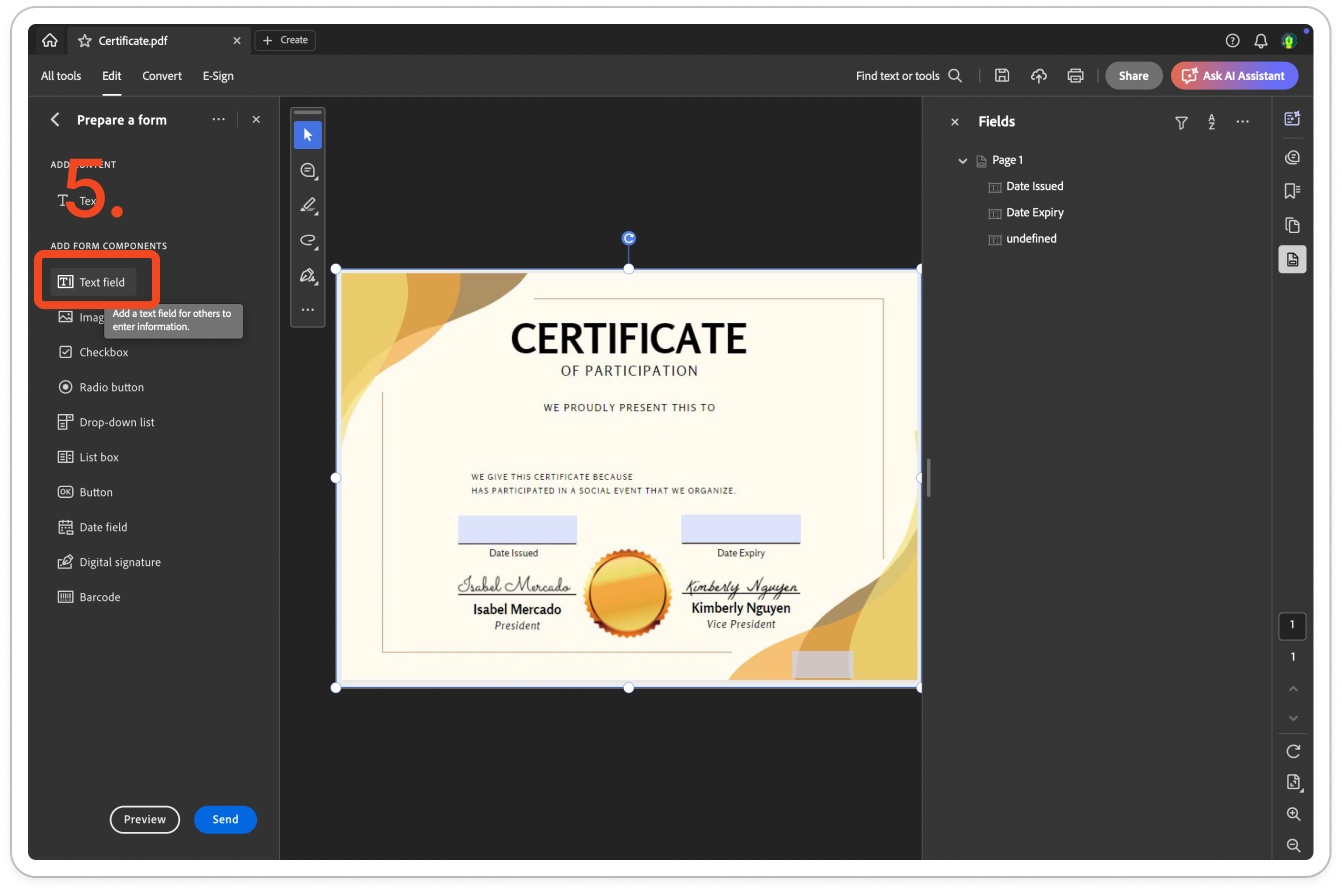Add a Checkbox form component

(x=93, y=352)
